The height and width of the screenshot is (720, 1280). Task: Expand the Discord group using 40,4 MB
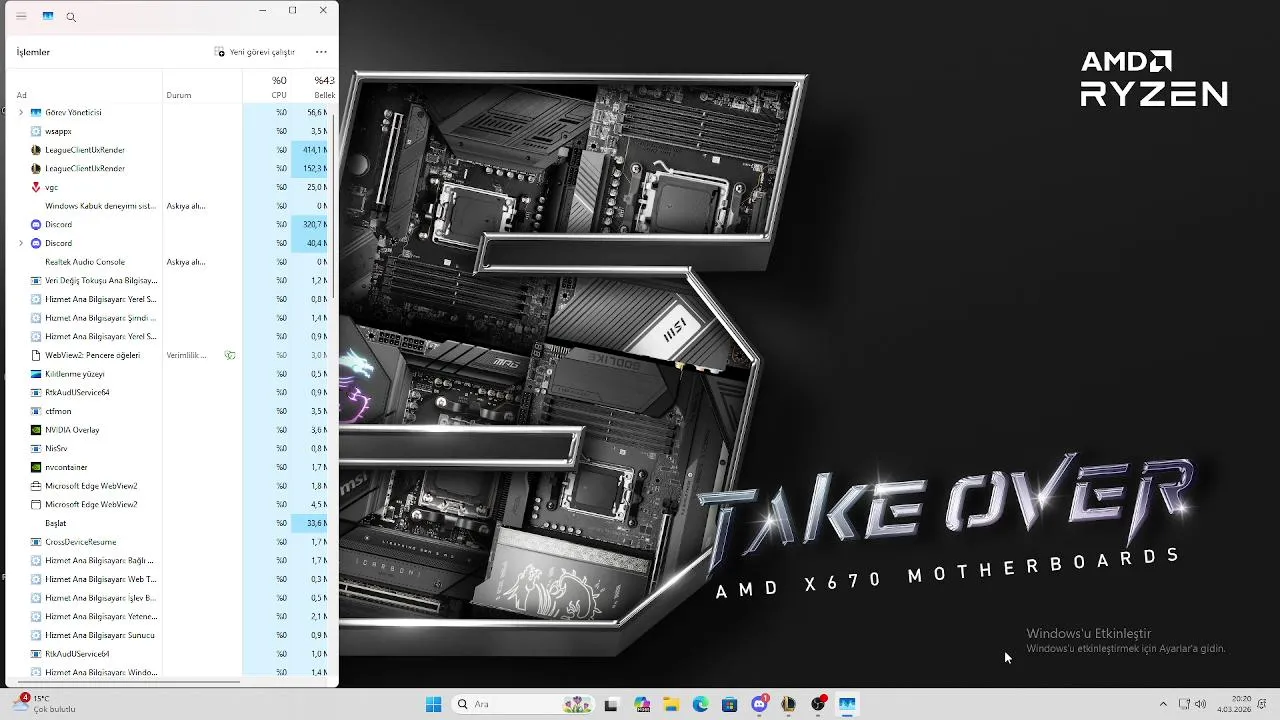21,243
